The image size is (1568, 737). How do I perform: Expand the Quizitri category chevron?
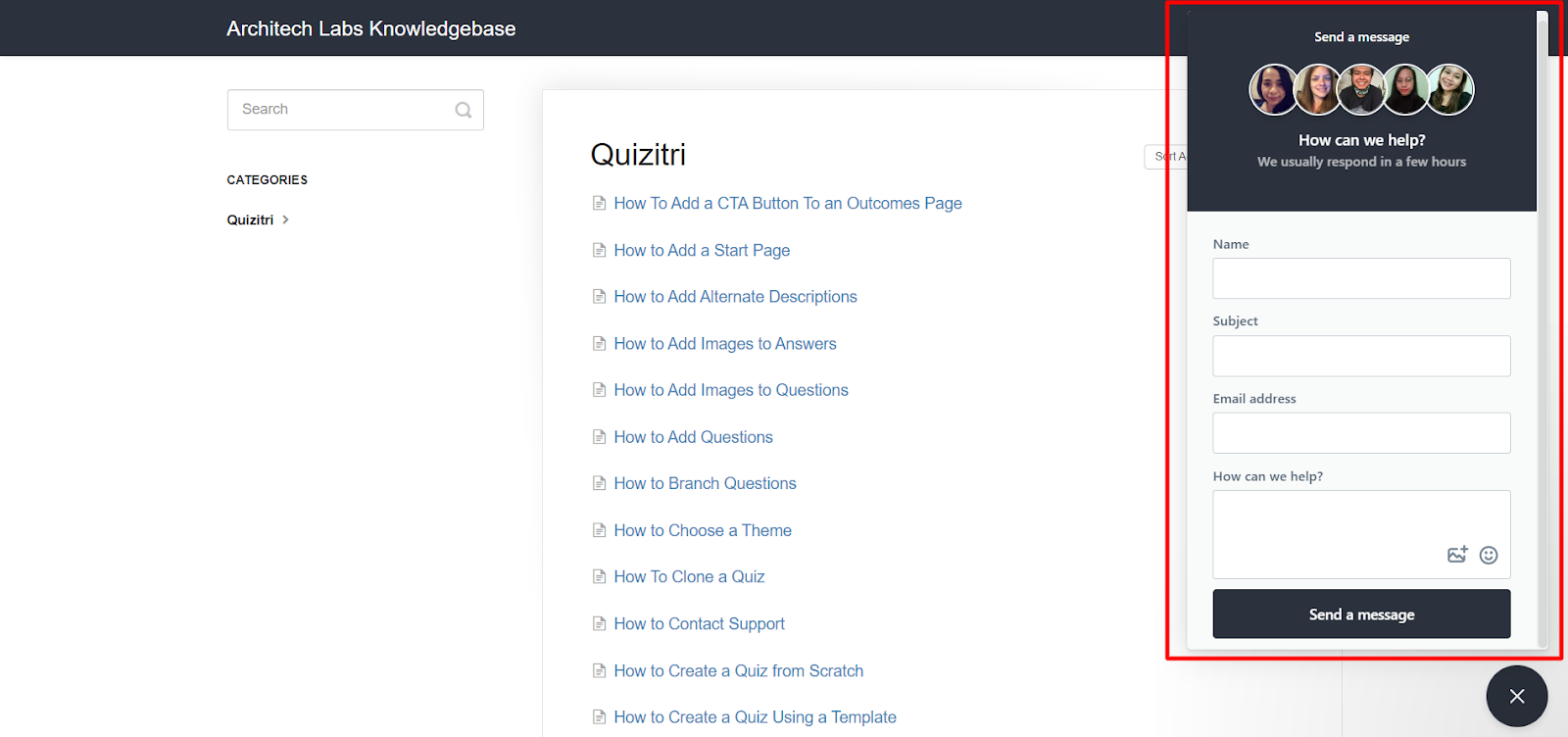point(285,220)
